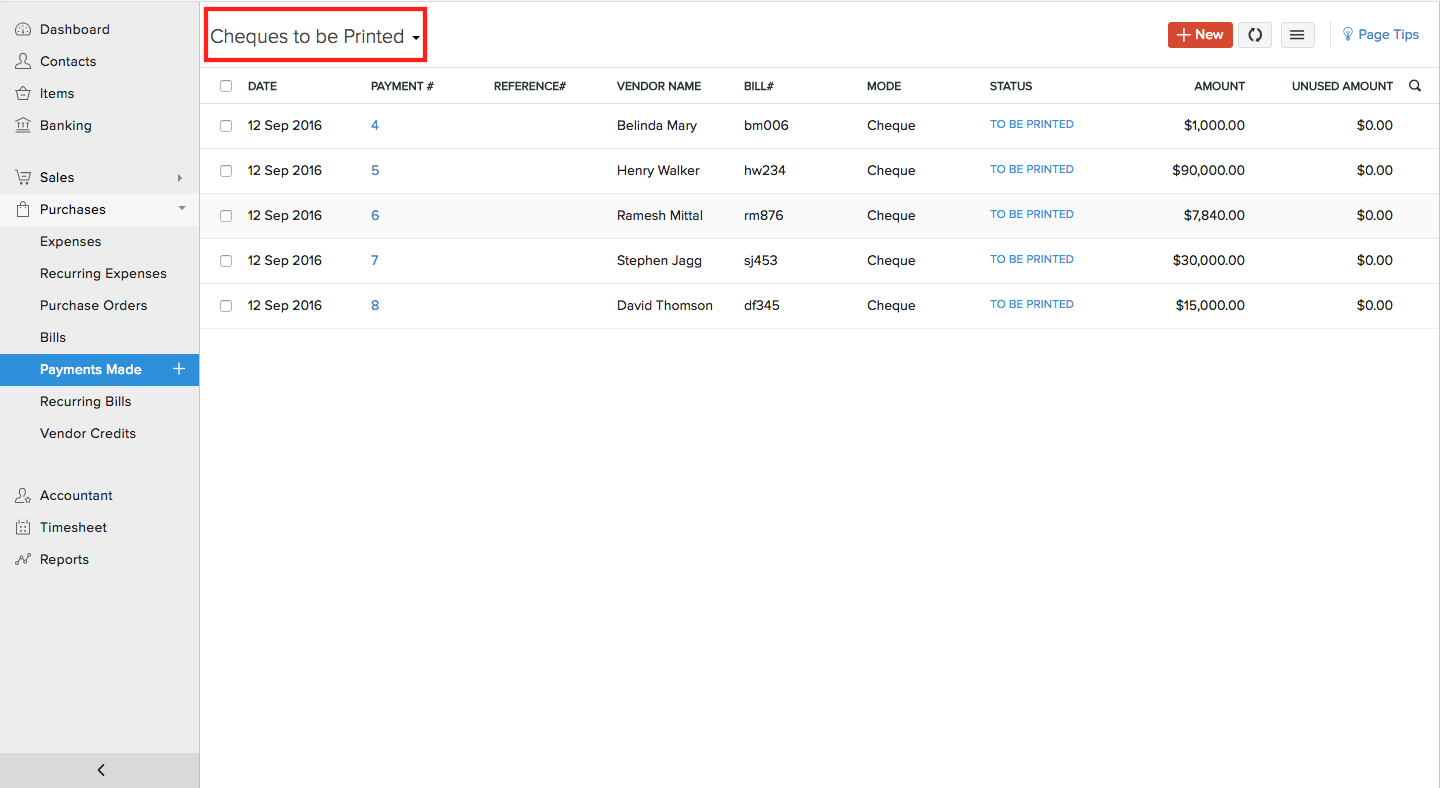Go to Banking in the sidebar
Viewport: 1440px width, 788px height.
(x=65, y=125)
